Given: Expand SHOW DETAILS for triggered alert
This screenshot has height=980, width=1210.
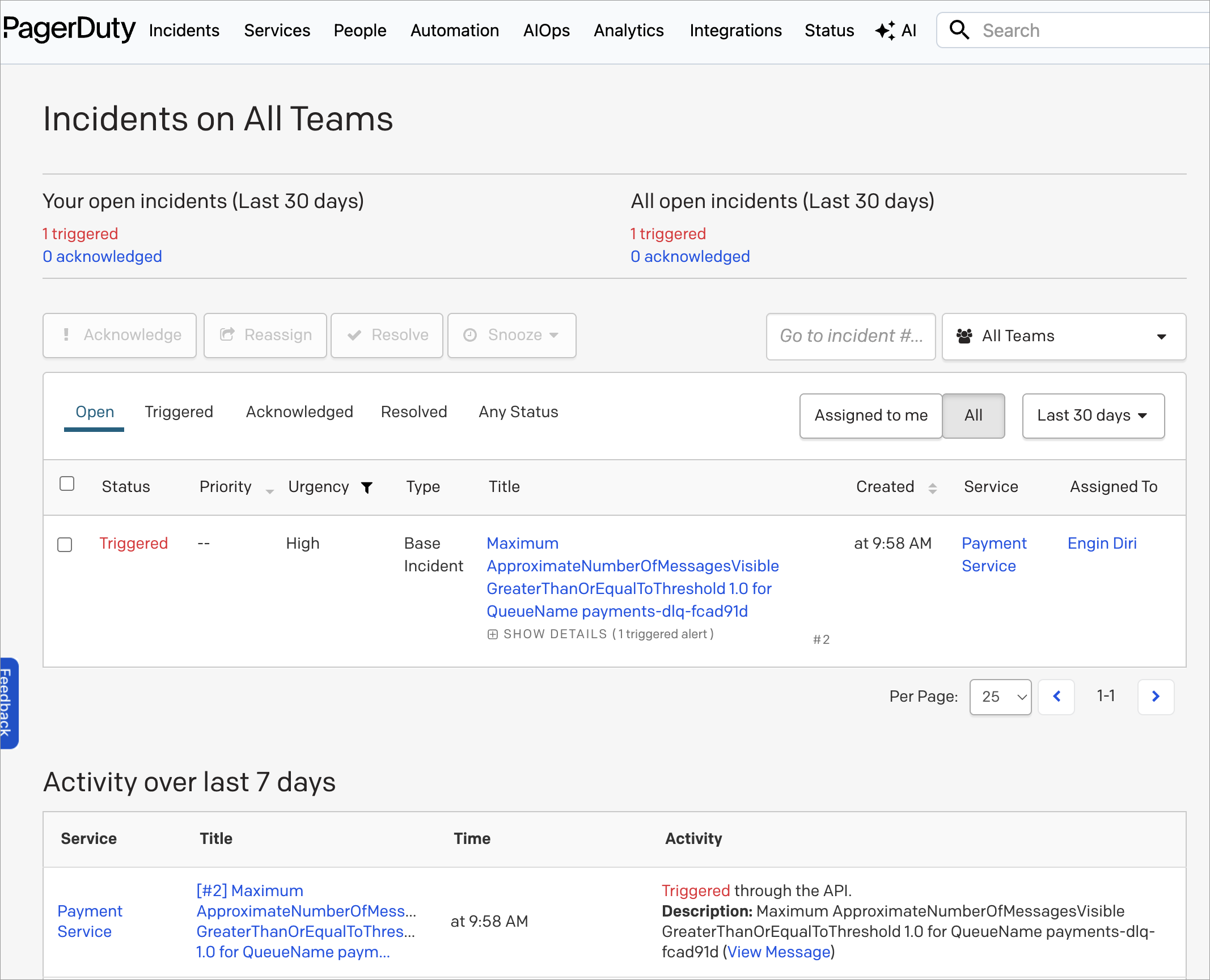Looking at the screenshot, I should point(600,634).
